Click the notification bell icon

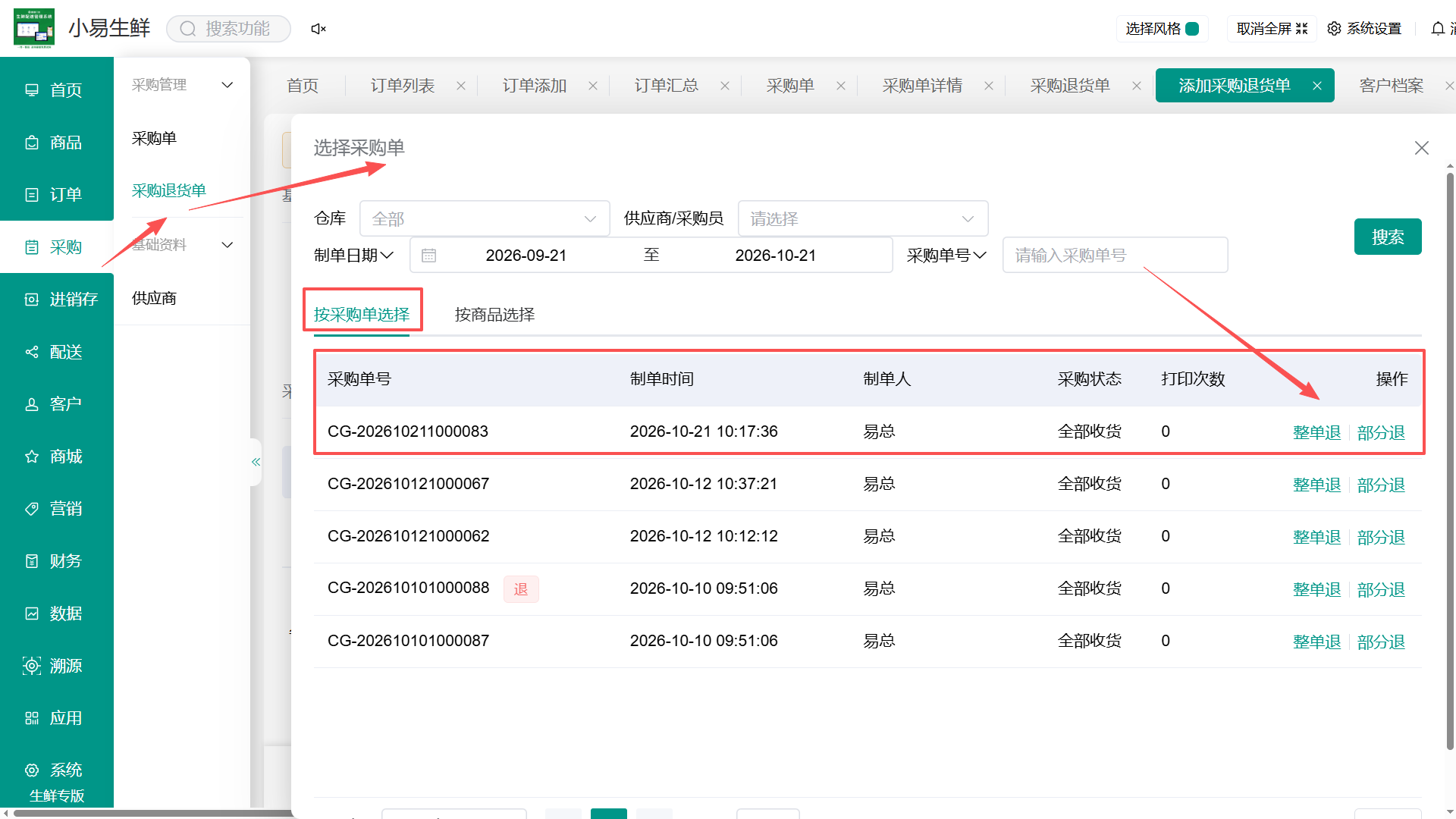pyautogui.click(x=1438, y=29)
